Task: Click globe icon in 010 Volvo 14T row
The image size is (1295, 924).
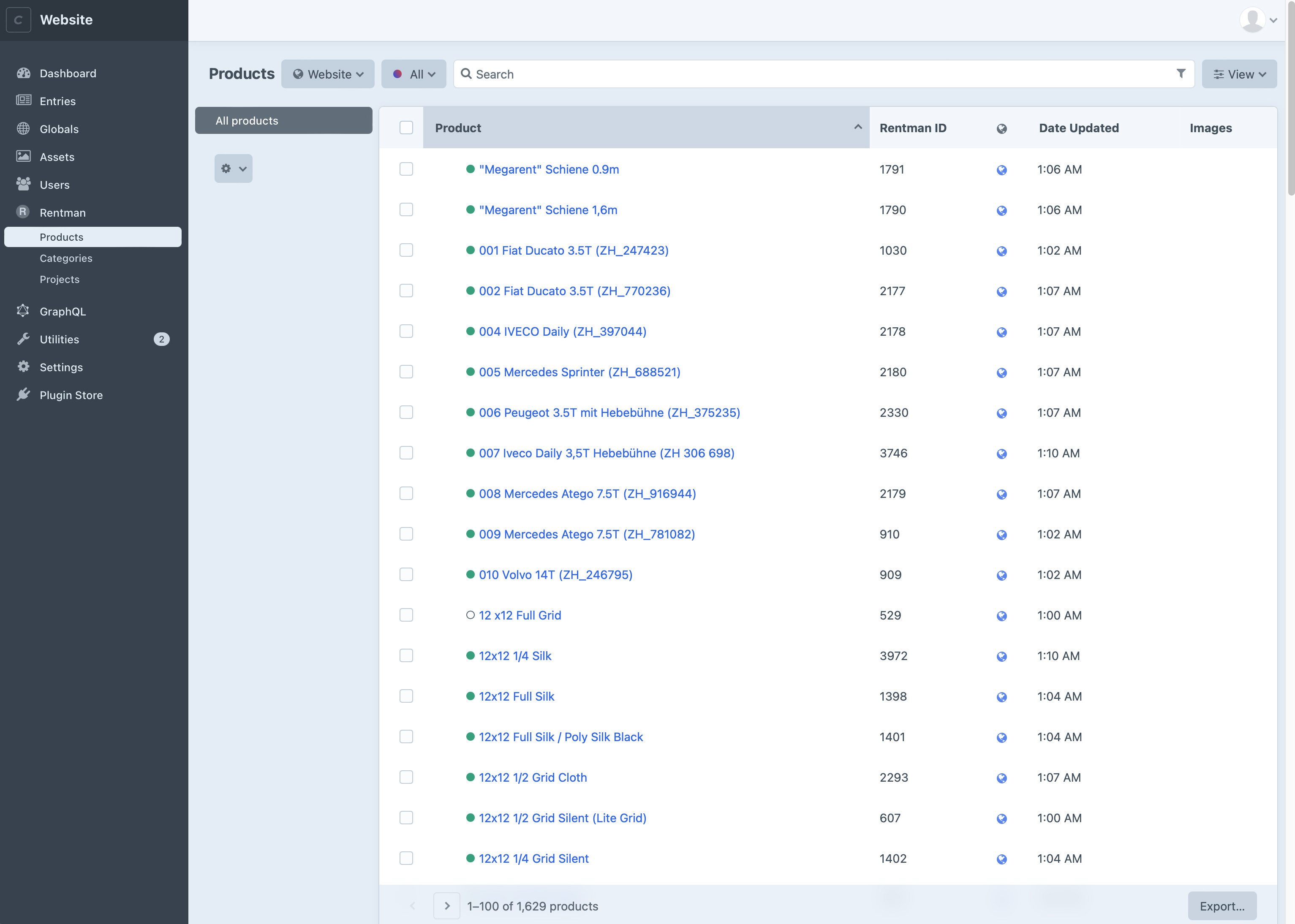Action: pyautogui.click(x=1002, y=576)
